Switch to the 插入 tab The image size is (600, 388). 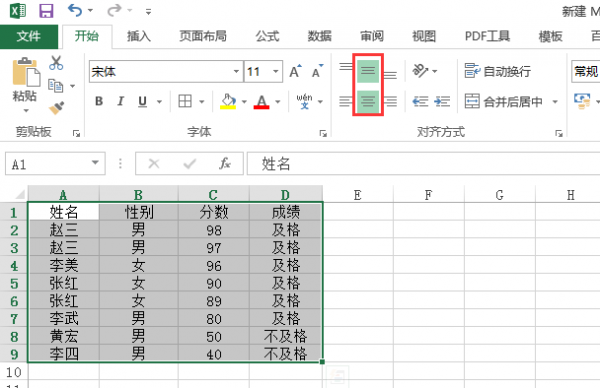coord(139,36)
